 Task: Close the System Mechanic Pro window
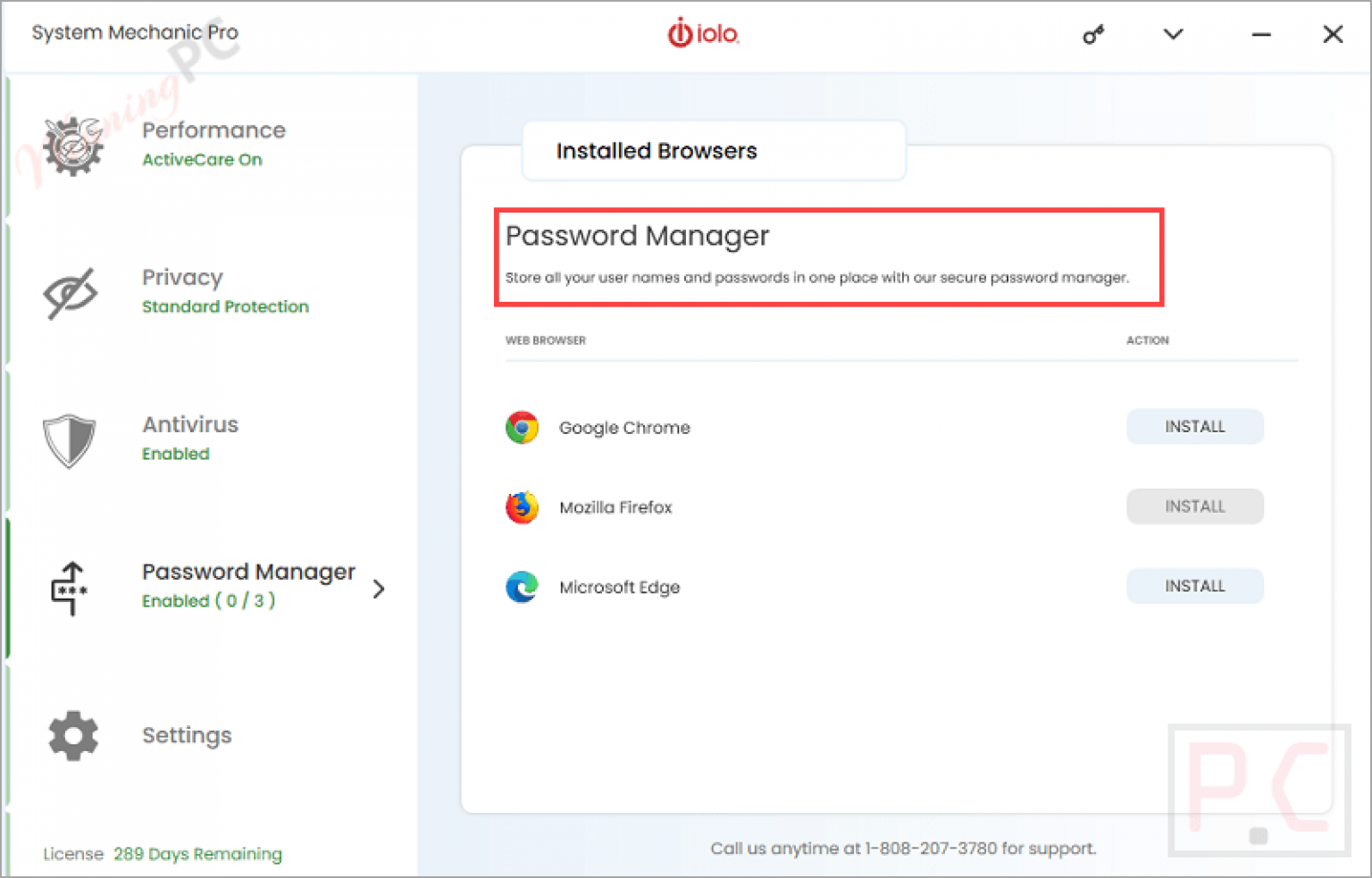click(1333, 34)
